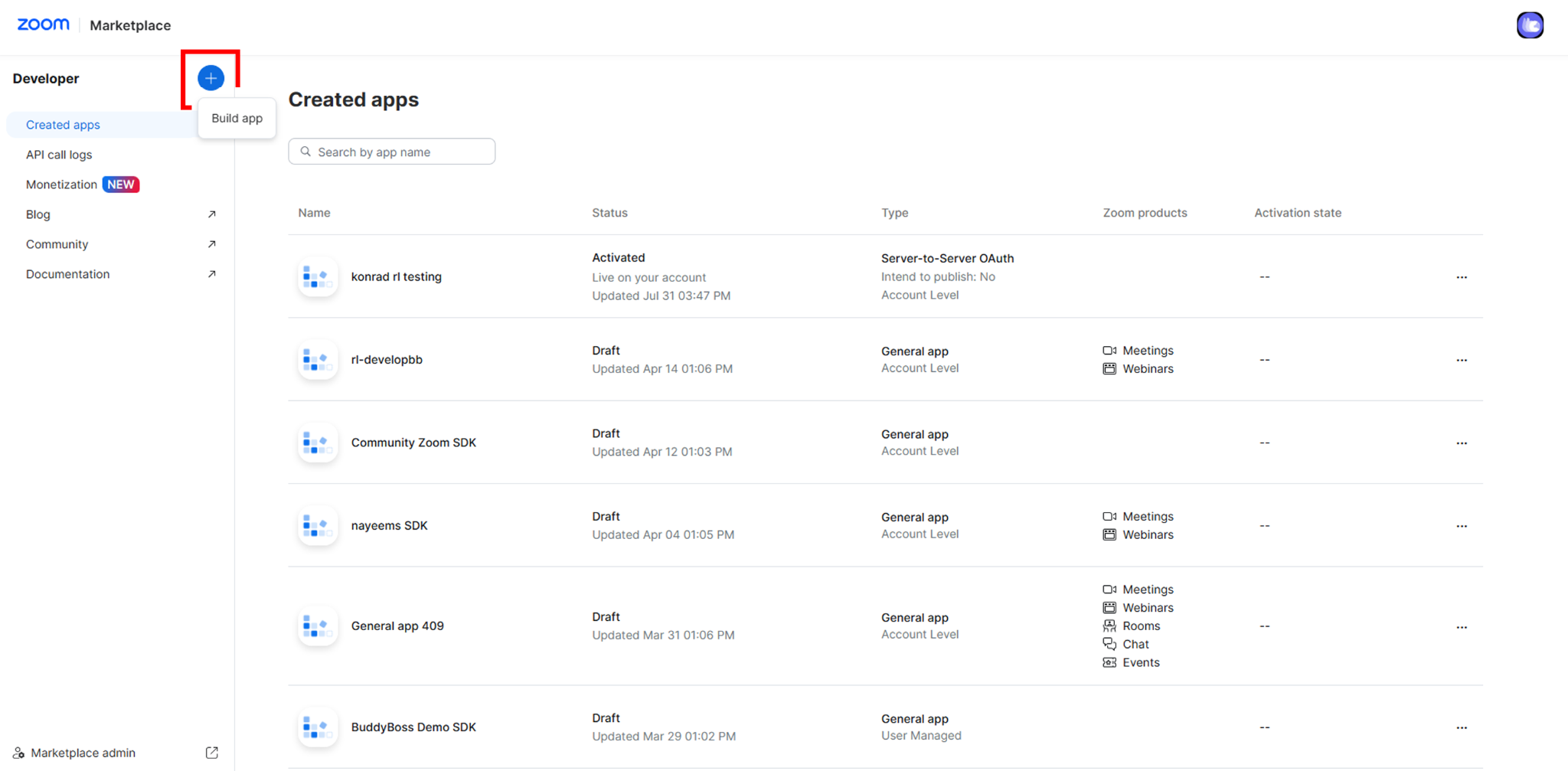
Task: Click the BuddyBoss Demo SDK app icon
Action: pyautogui.click(x=318, y=727)
